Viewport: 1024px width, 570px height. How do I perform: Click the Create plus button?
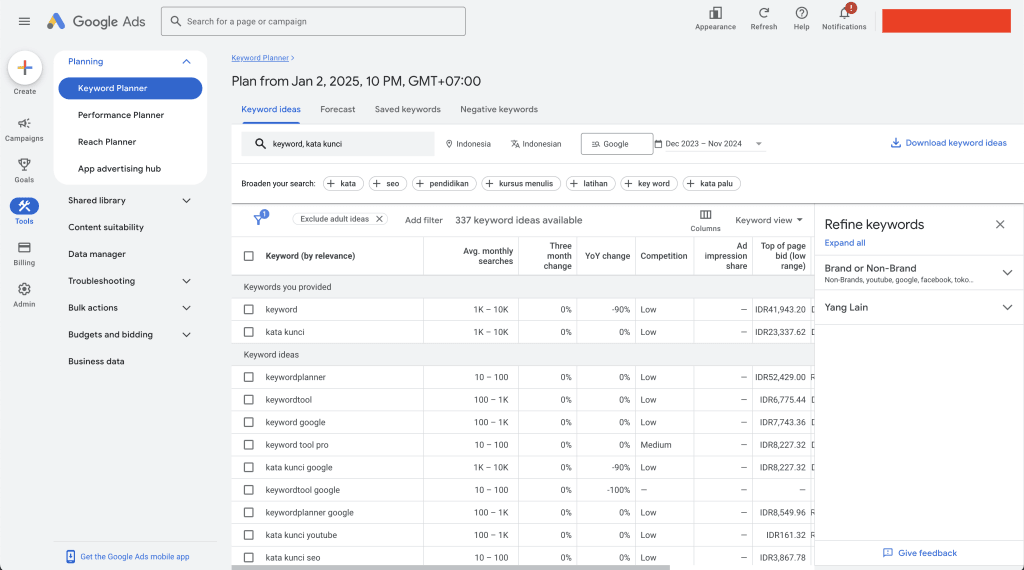25,67
